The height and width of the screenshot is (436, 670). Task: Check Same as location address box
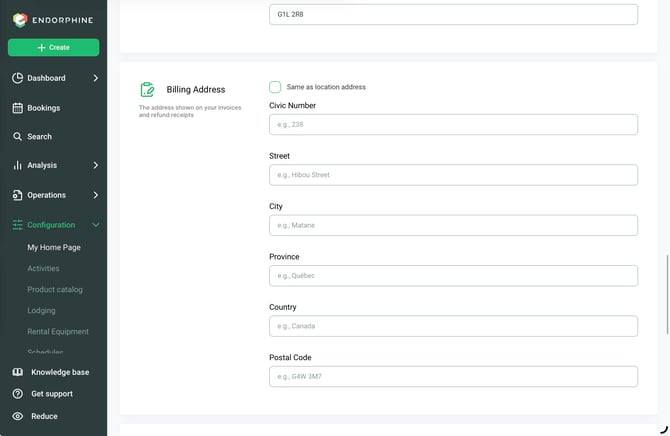click(x=275, y=87)
